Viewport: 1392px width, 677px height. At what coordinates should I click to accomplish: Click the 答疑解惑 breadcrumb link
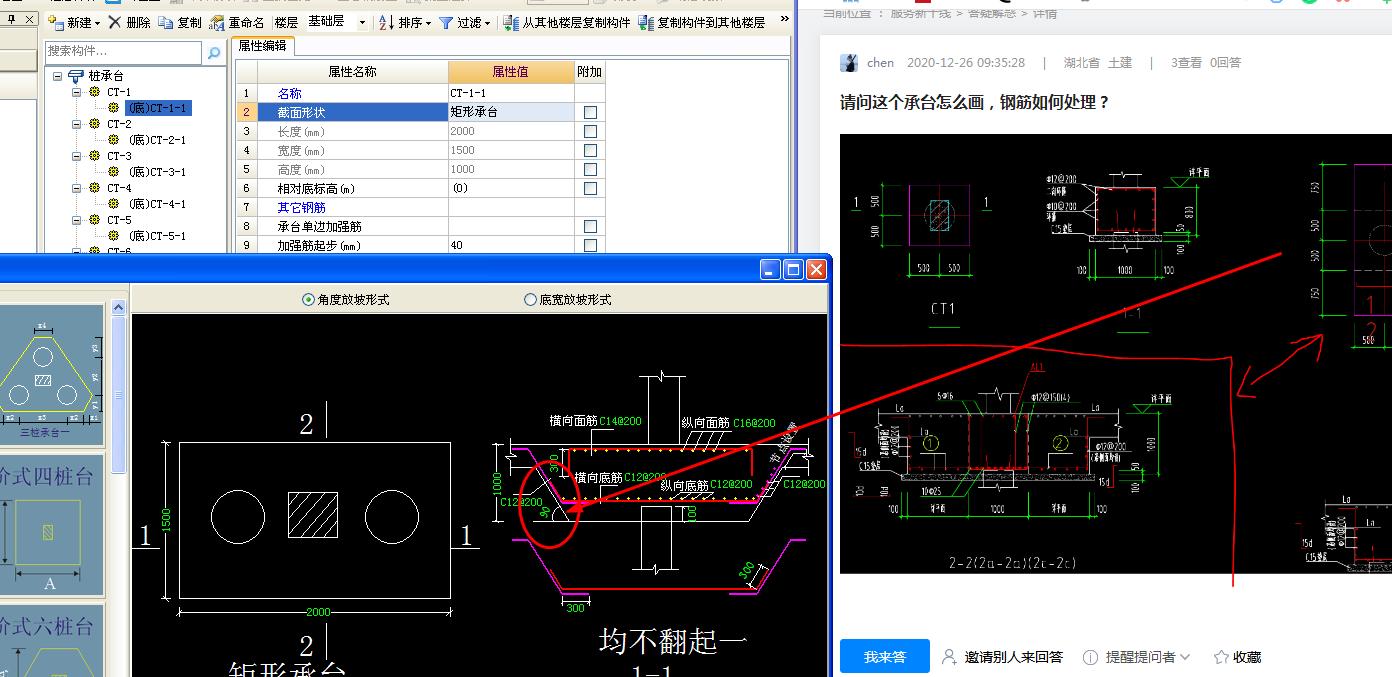click(x=991, y=14)
